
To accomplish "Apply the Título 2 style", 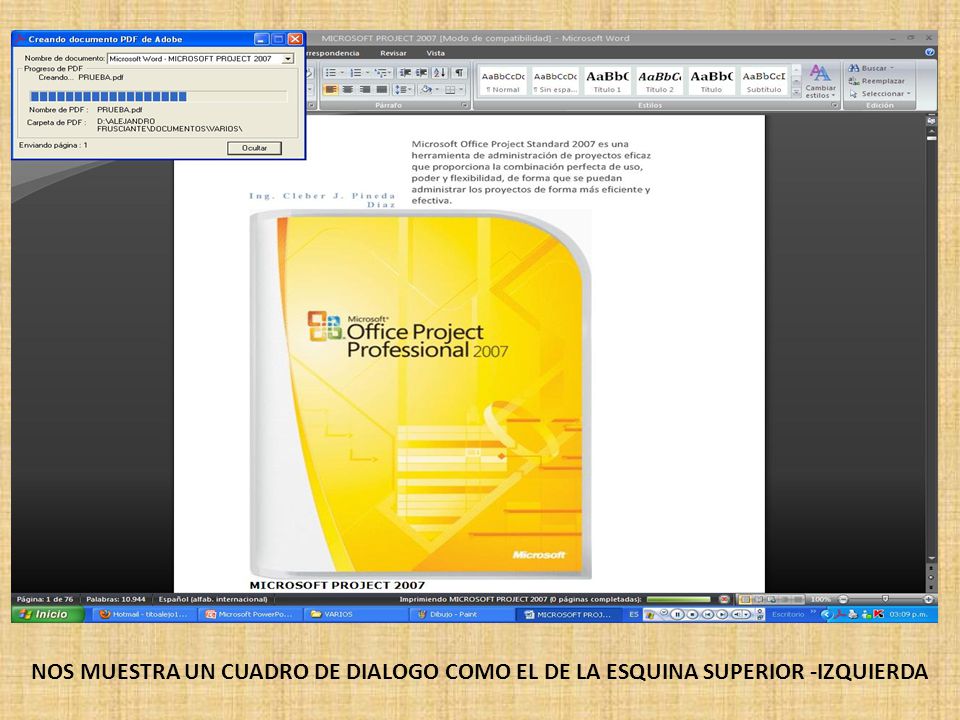I will 659,81.
